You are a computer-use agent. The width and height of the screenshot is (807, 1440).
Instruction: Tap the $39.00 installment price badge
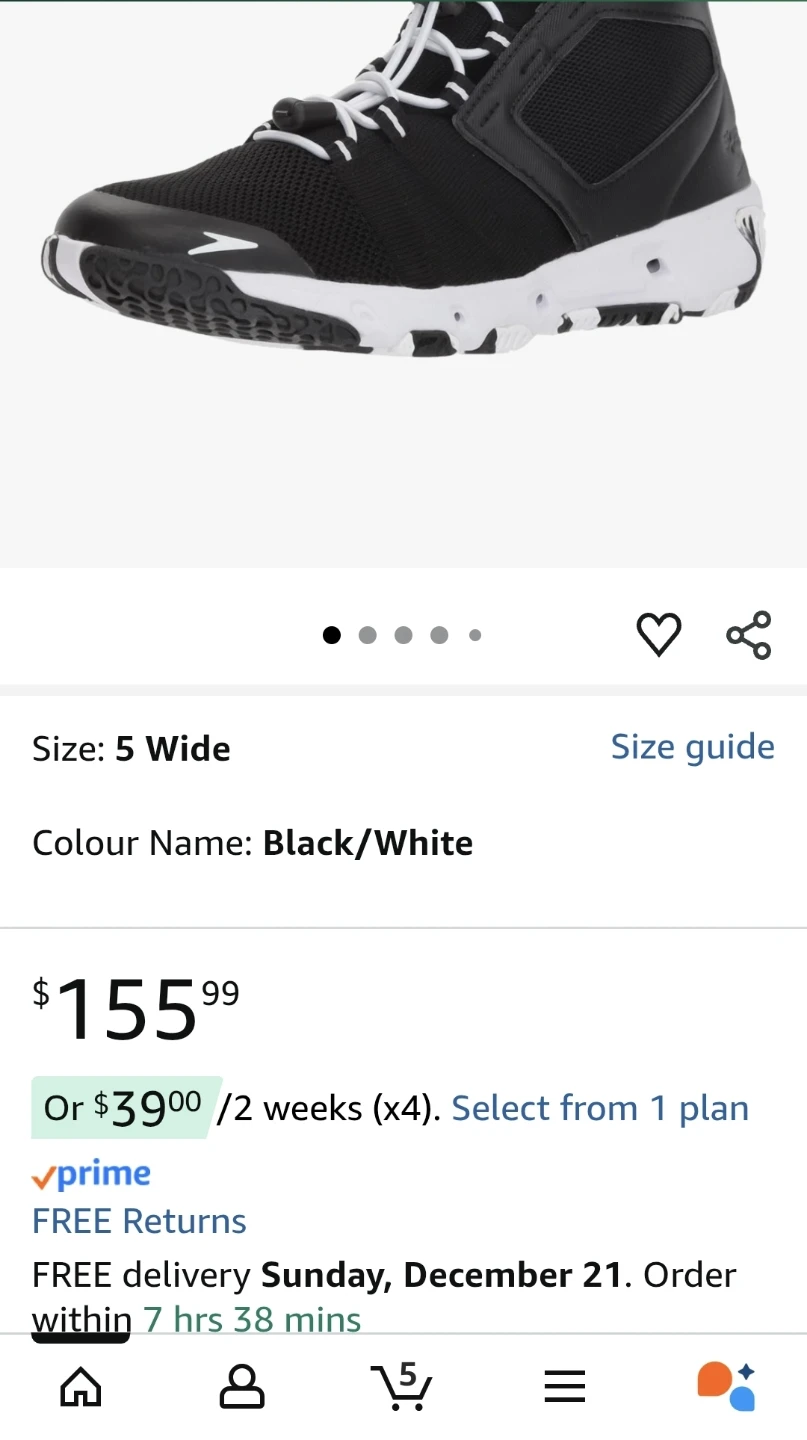coord(124,1107)
